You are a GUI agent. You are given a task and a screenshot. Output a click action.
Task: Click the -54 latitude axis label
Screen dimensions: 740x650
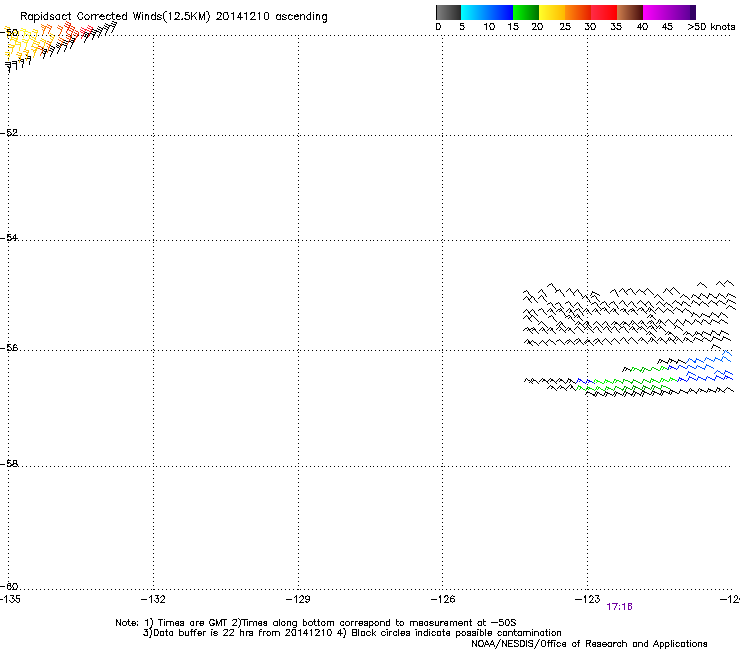[9, 238]
